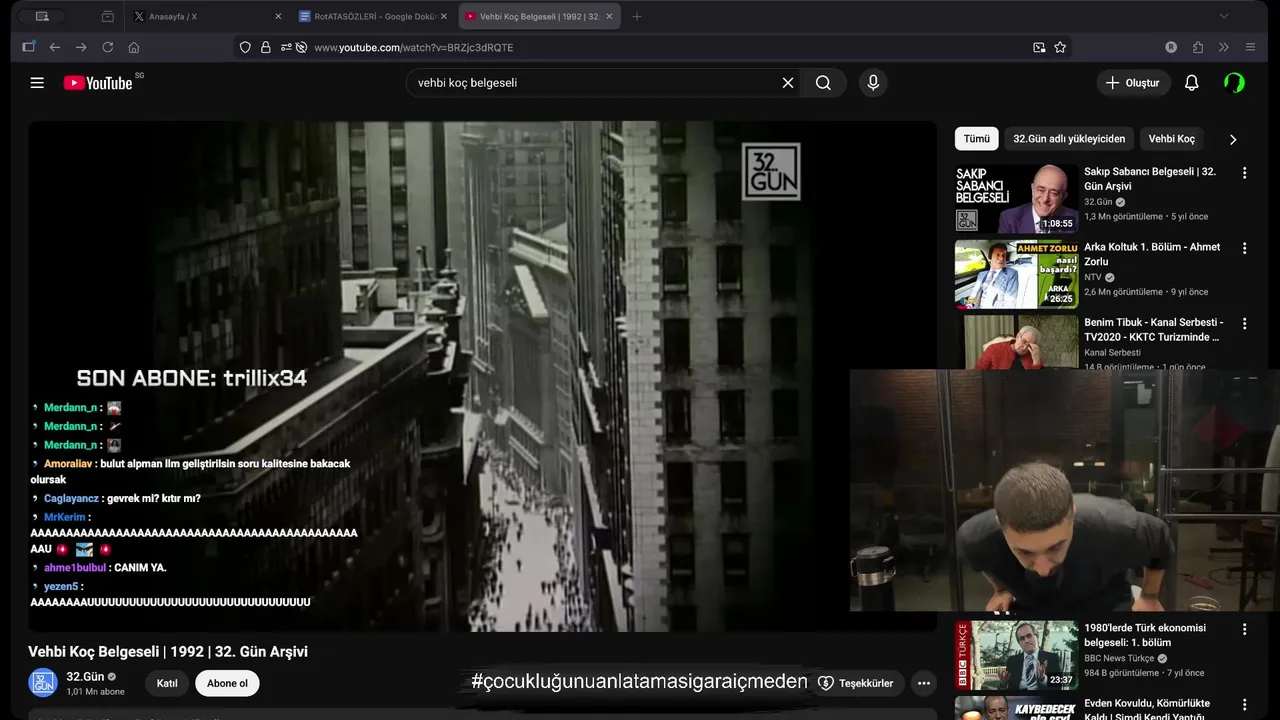This screenshot has width=1280, height=720.
Task: Click the Ahmet Zorlu Arka Koltuk thumbnail
Action: tap(1016, 274)
